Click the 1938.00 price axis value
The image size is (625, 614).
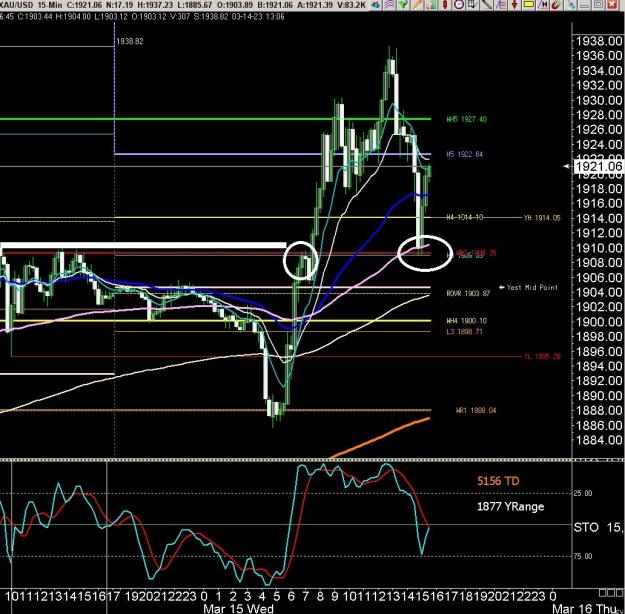[598, 41]
